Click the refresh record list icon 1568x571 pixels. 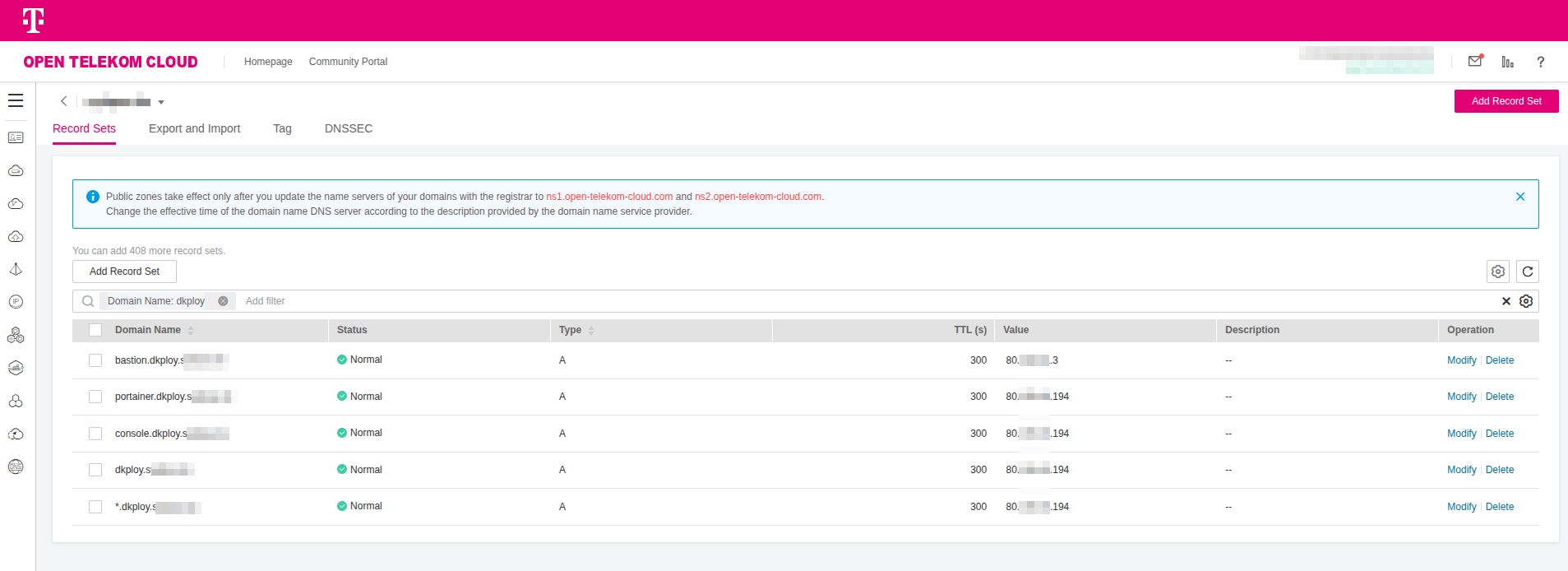coord(1527,272)
